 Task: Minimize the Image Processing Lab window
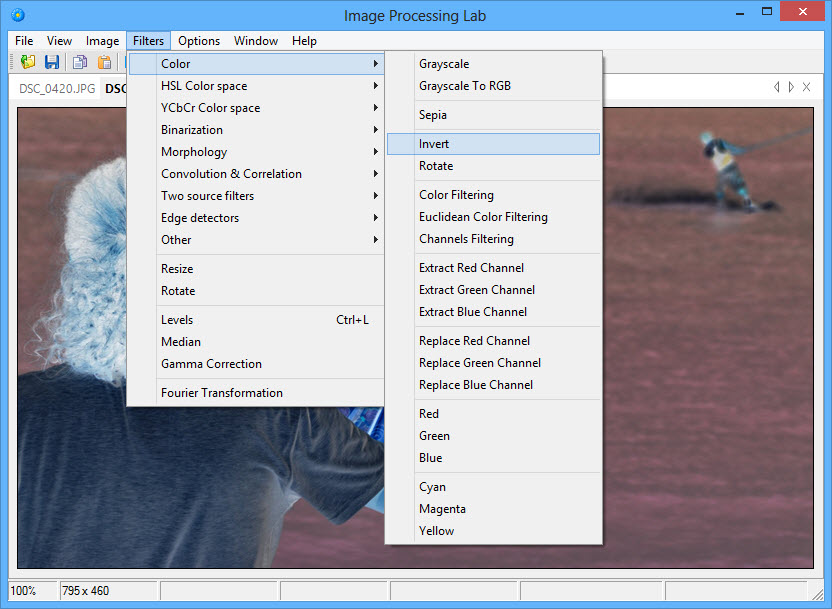click(740, 13)
